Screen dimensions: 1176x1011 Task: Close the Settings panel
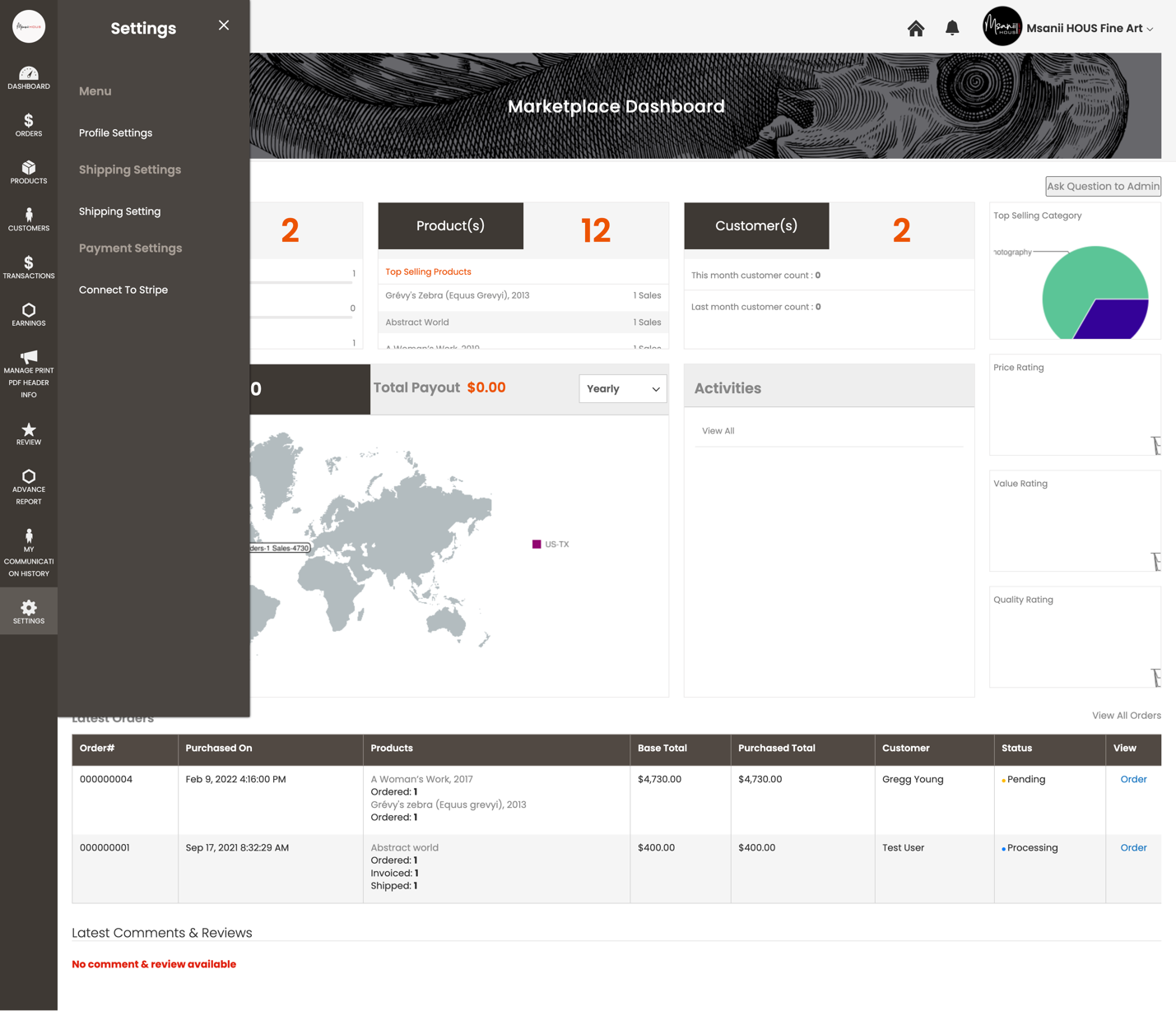224,26
